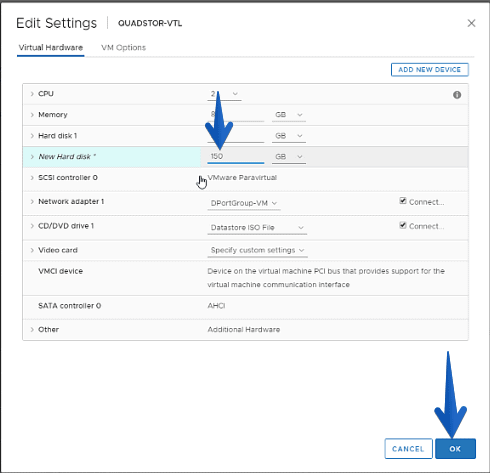Open the CPU count dropdown
This screenshot has height=473, width=490.
pyautogui.click(x=224, y=94)
